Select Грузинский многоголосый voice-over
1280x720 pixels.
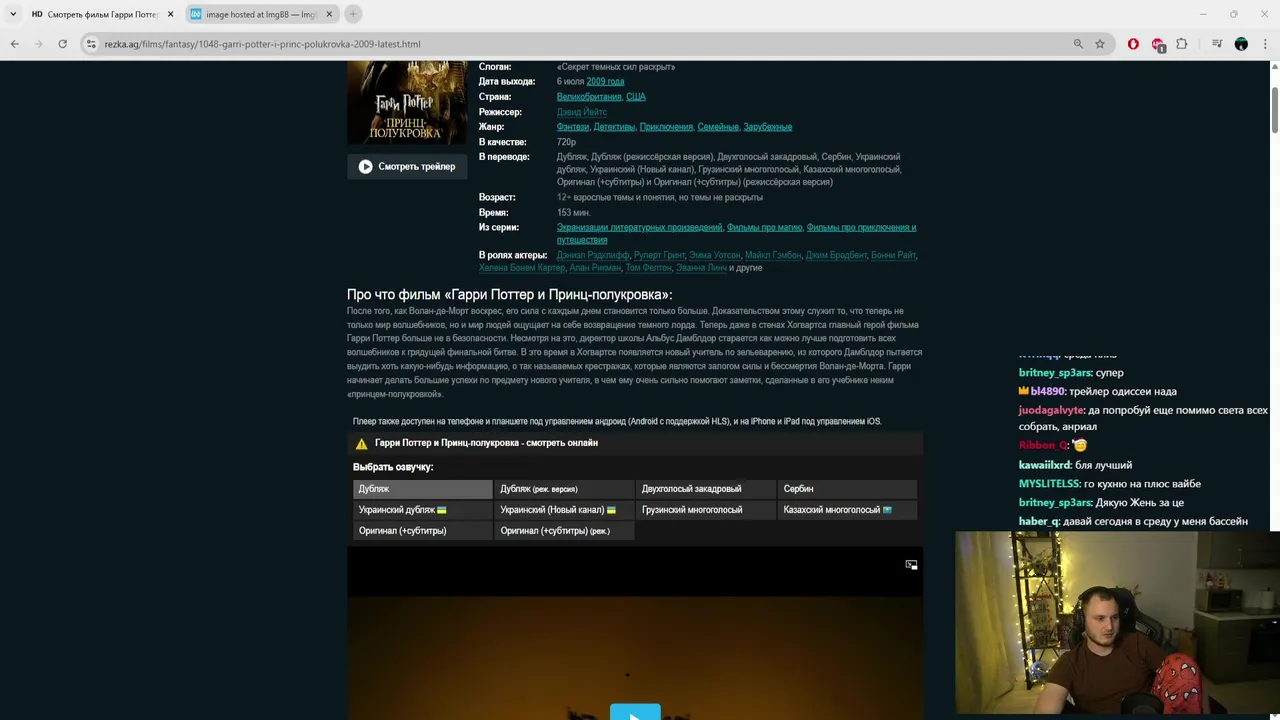pos(706,510)
